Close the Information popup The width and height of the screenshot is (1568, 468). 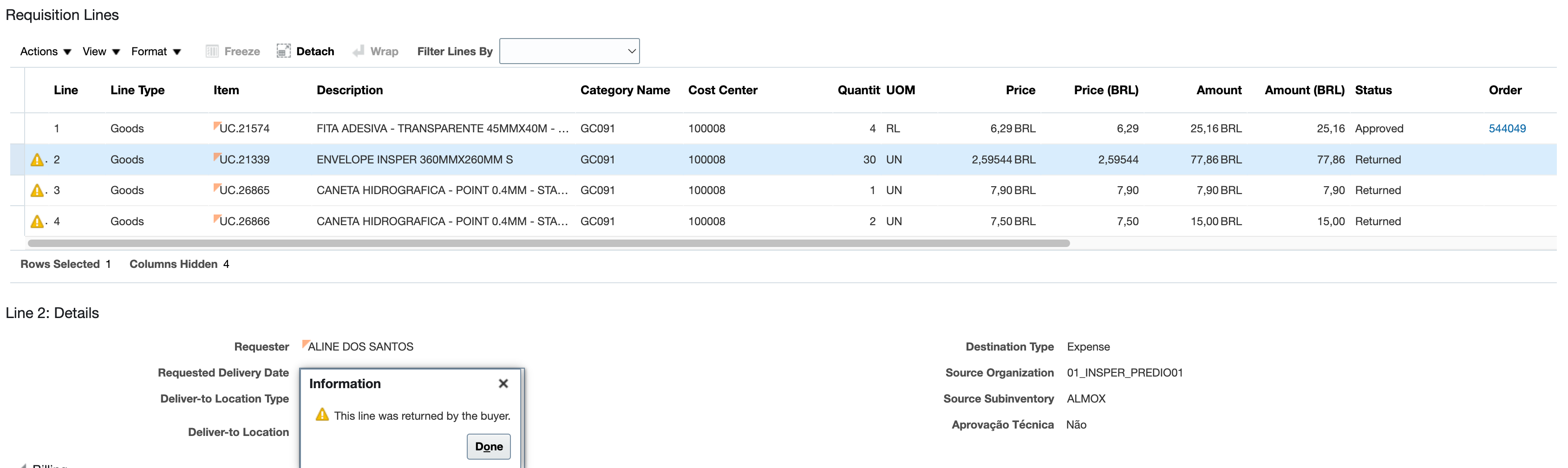pyautogui.click(x=503, y=383)
